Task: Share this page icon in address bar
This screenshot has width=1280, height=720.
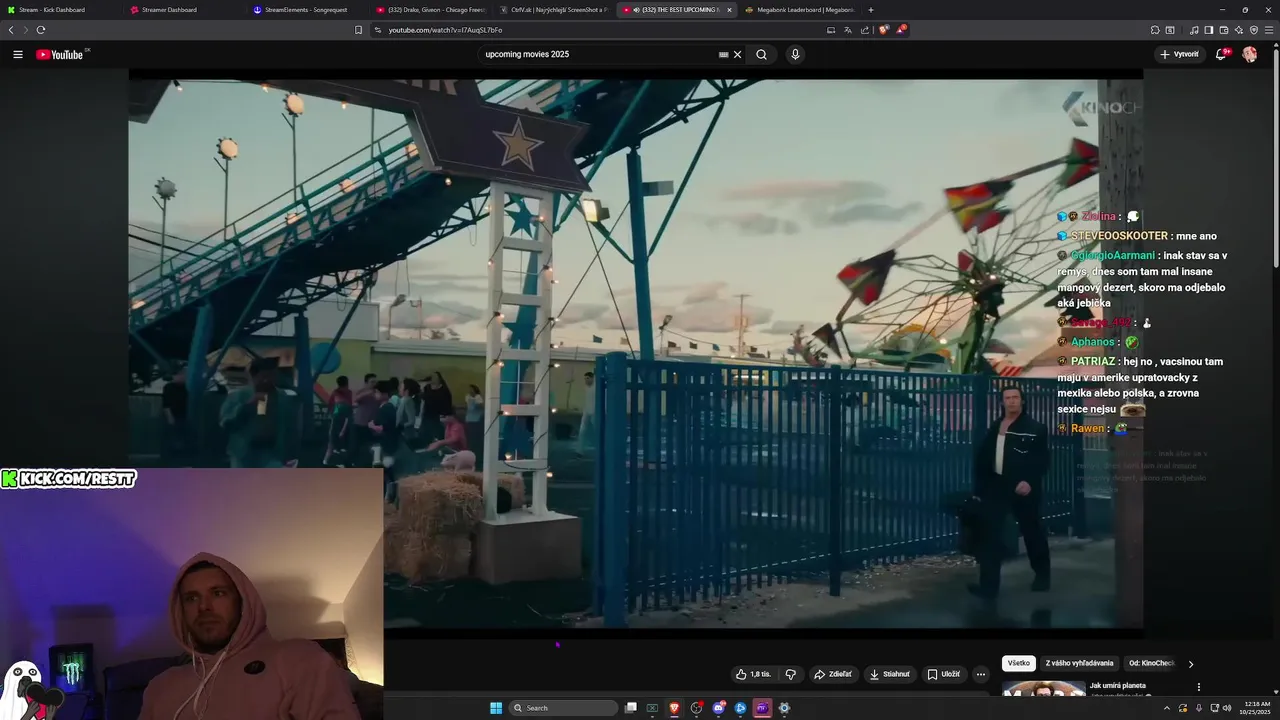Action: coord(865,30)
